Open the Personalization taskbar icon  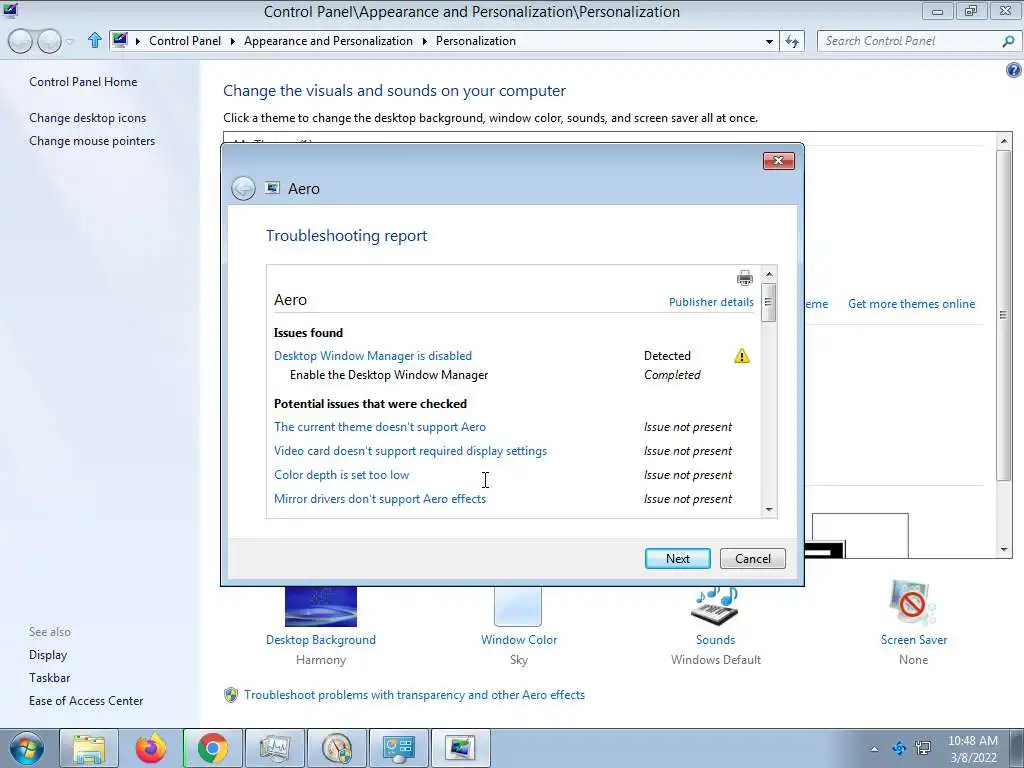click(x=461, y=748)
